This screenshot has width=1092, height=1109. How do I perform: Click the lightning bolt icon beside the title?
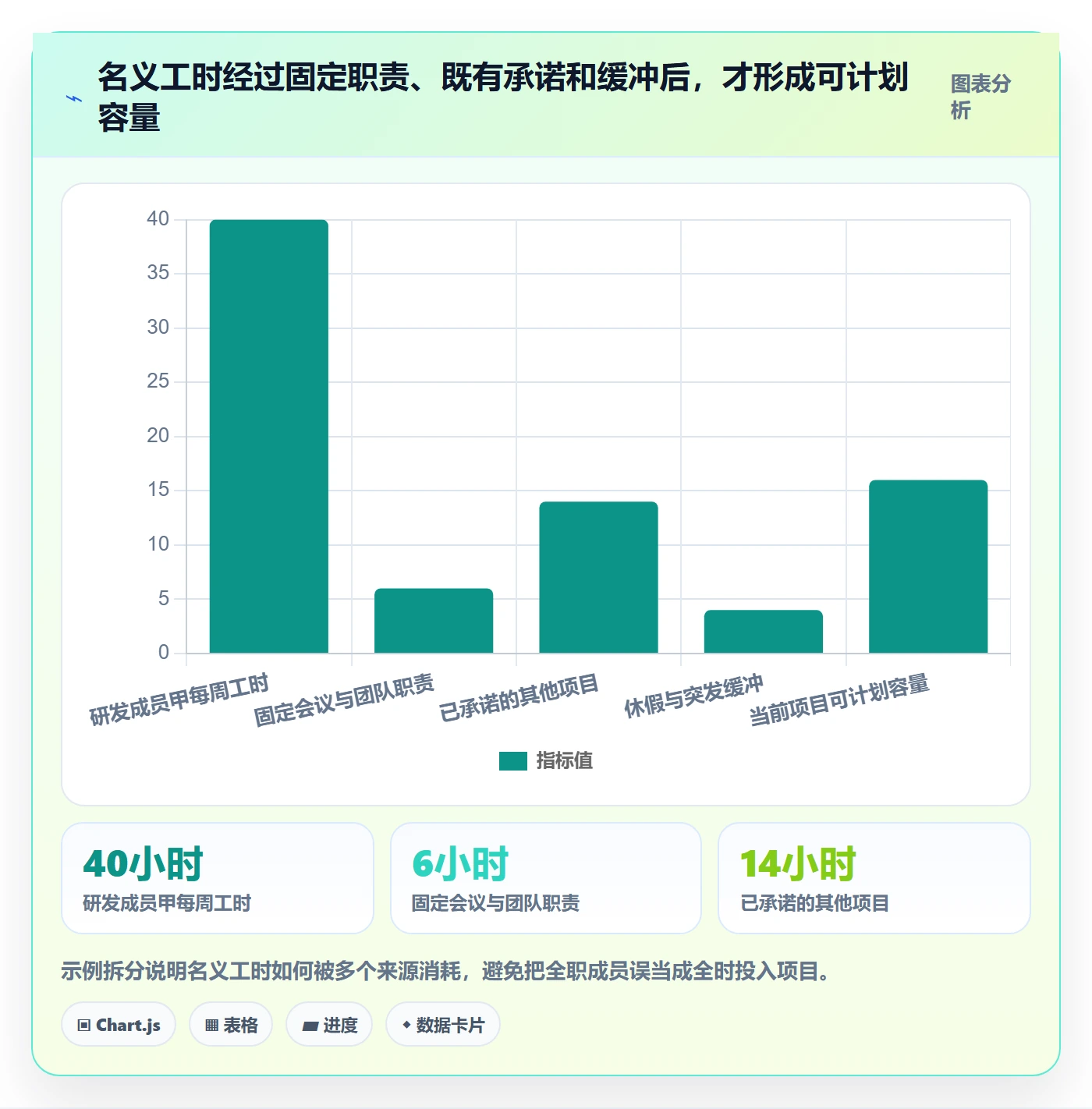point(74,99)
